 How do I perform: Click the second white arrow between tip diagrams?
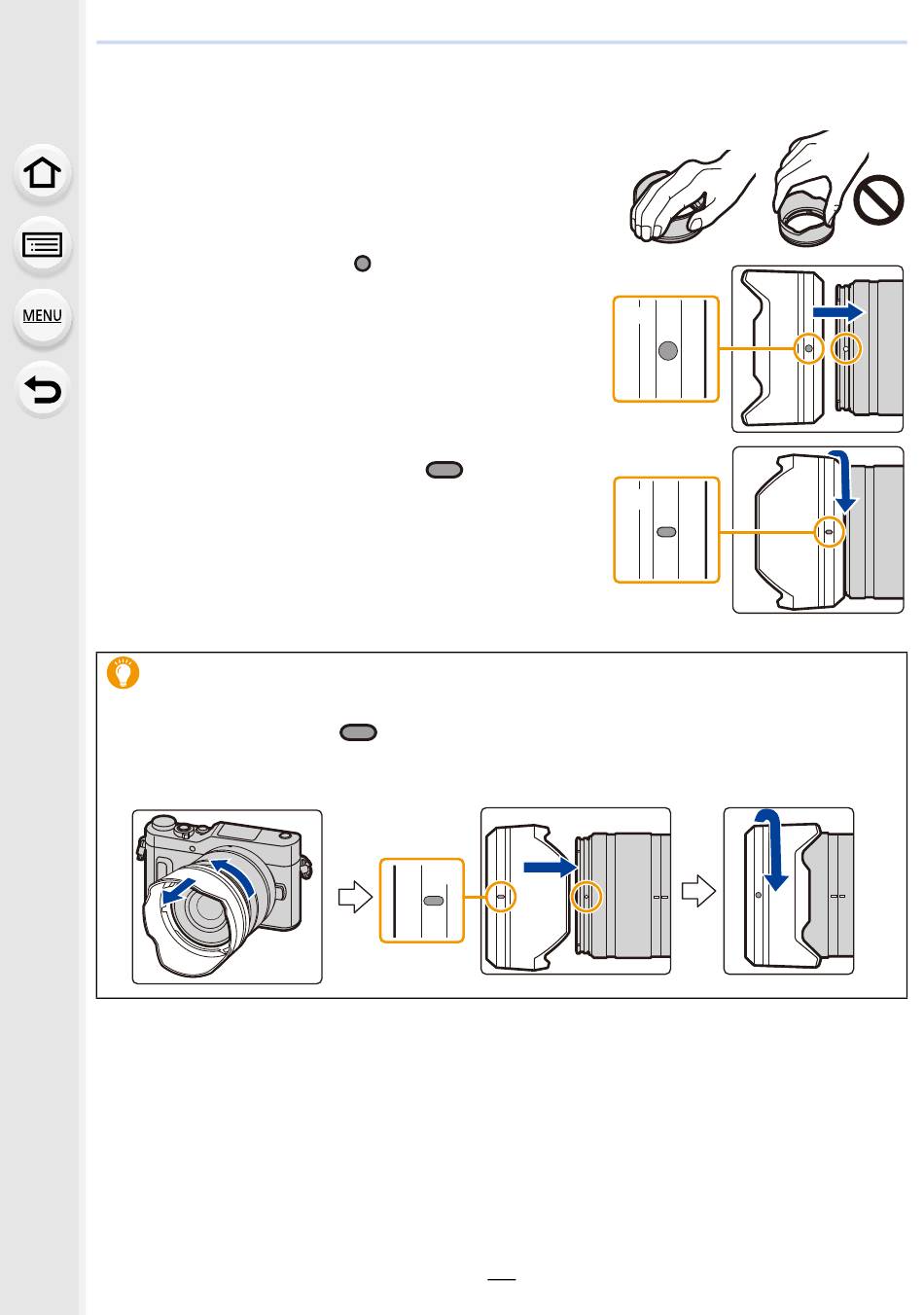coord(699,890)
